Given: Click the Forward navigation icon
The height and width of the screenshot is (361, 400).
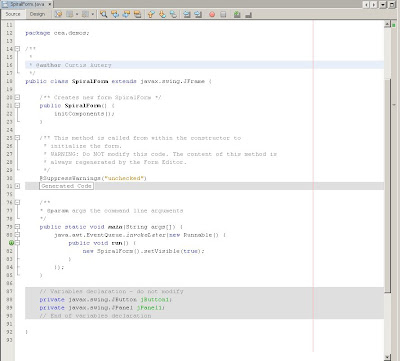Looking at the screenshot, I should click(x=85, y=14).
